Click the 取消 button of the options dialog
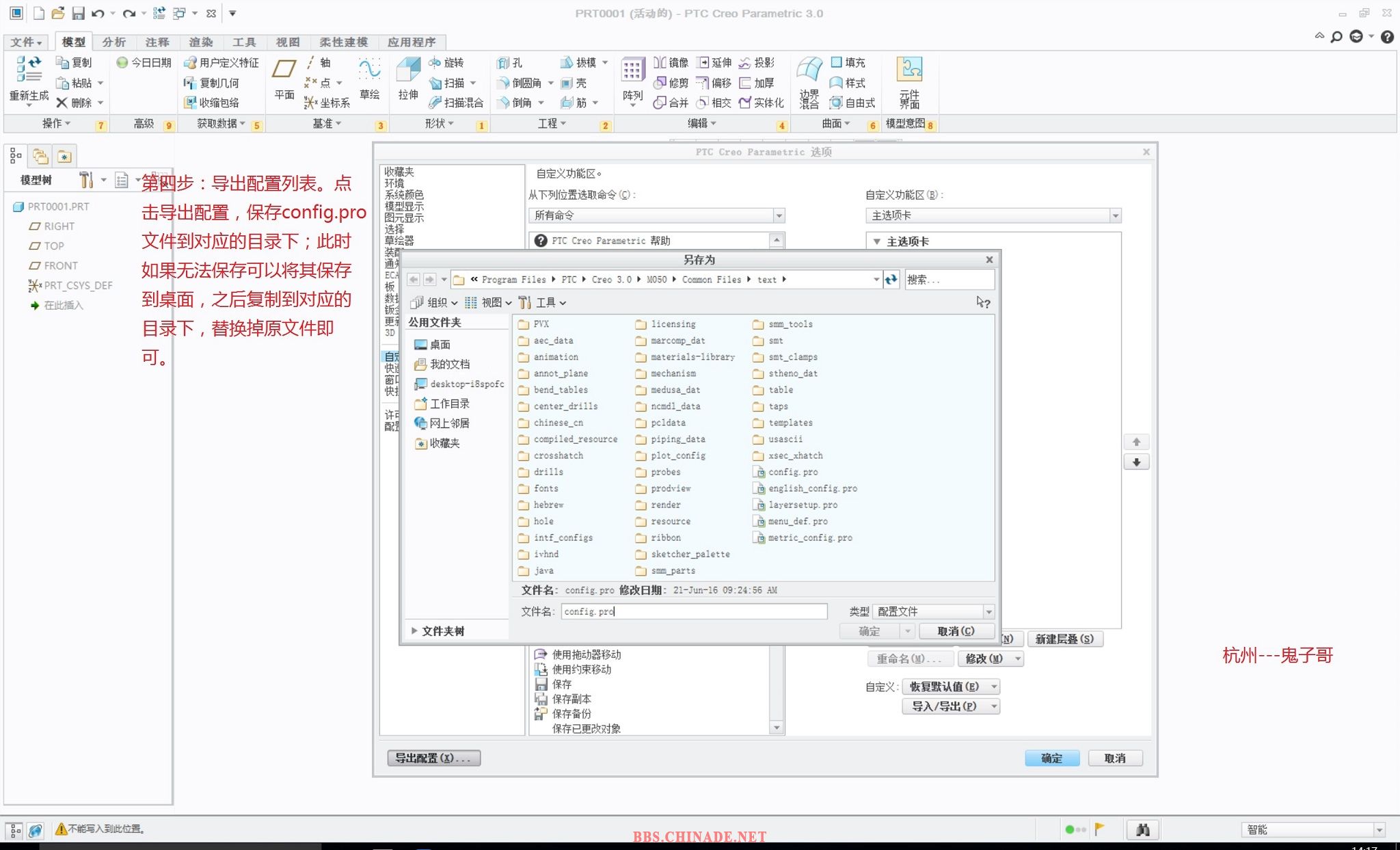The width and height of the screenshot is (1400, 850). [x=1114, y=758]
